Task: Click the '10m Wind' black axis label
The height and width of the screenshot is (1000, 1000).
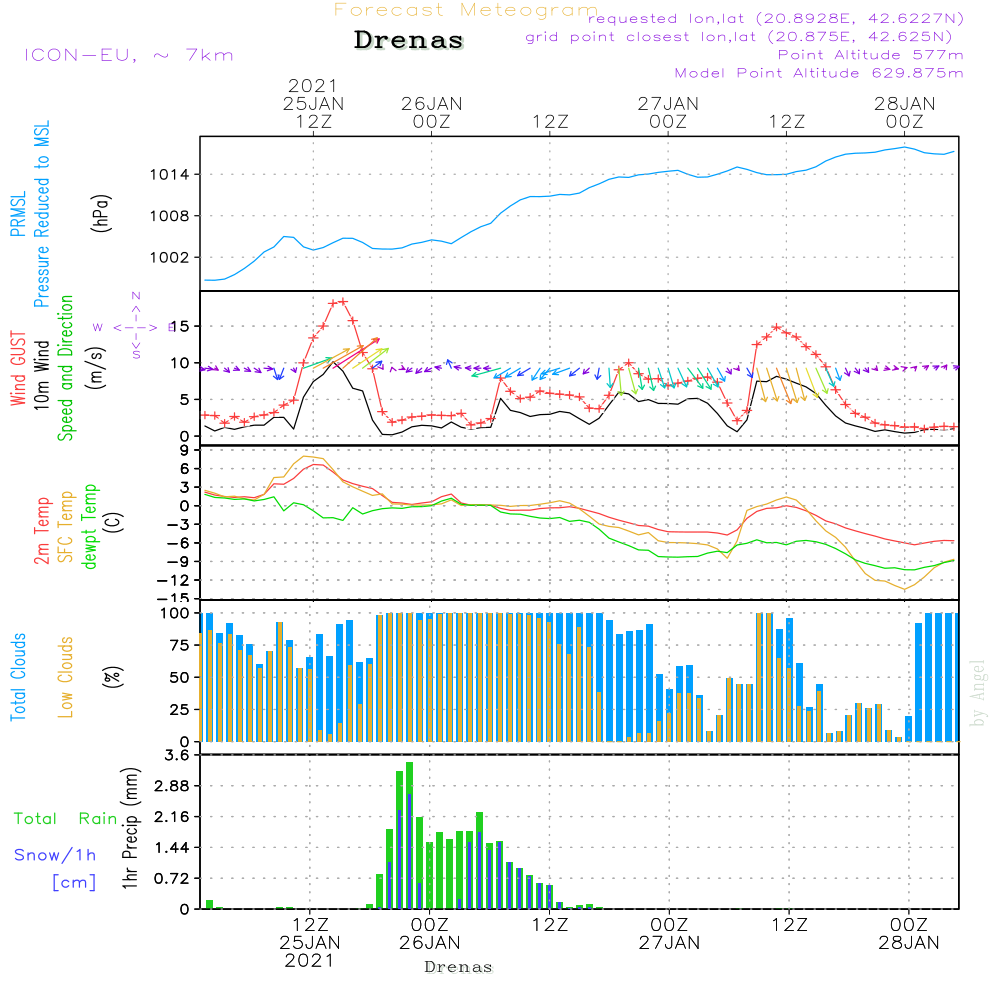Action: click(x=41, y=374)
